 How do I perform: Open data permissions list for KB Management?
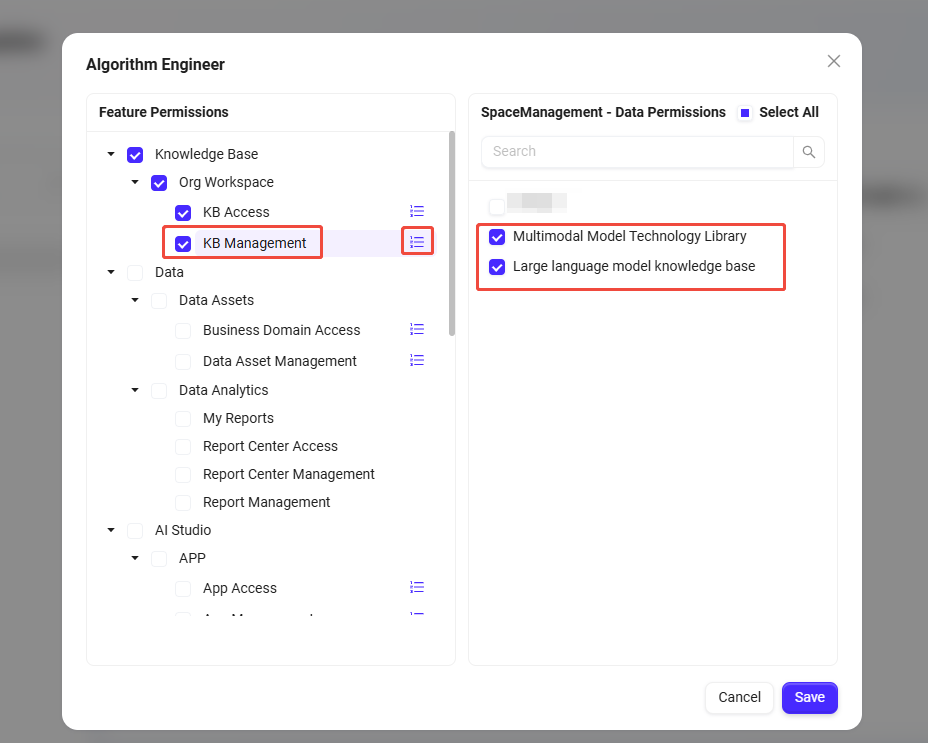tap(417, 242)
